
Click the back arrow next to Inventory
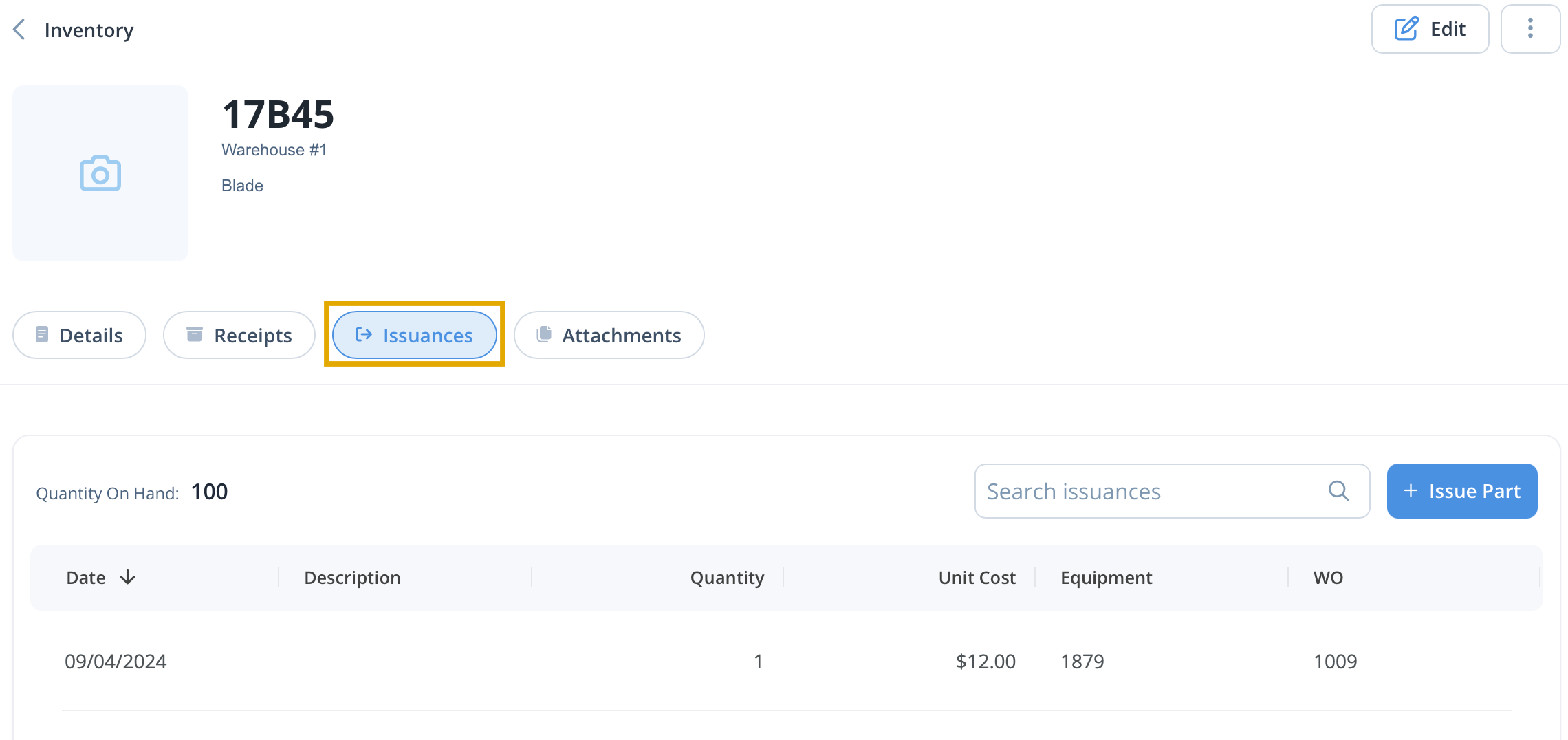(19, 30)
